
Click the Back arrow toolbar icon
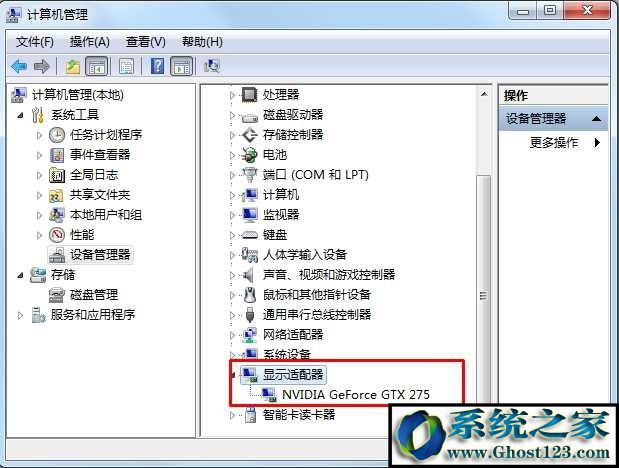click(19, 66)
